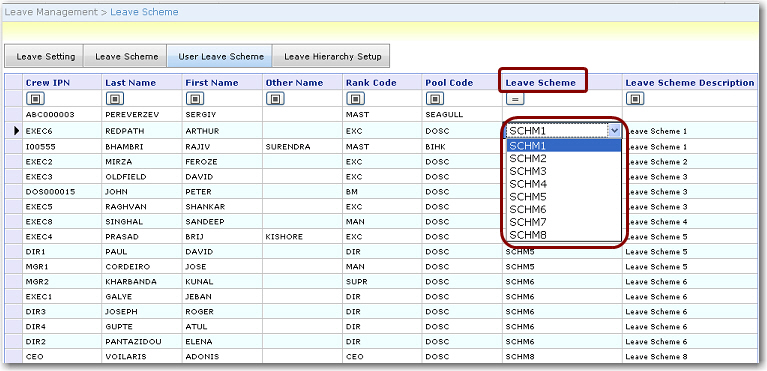
Task: Choose SCHM8 in the dropdown list
Action: coord(564,235)
